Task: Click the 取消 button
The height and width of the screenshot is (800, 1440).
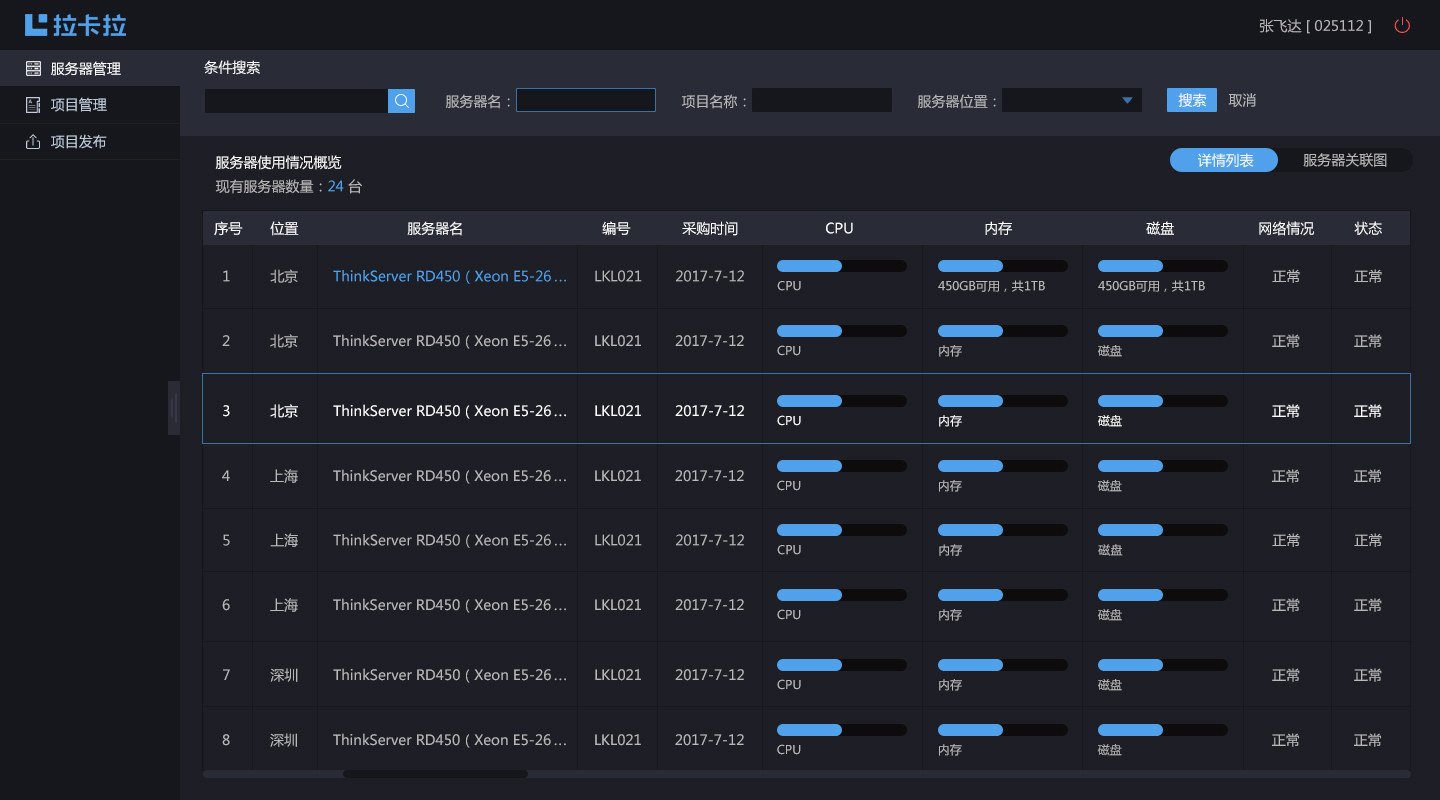Action: coord(1242,100)
